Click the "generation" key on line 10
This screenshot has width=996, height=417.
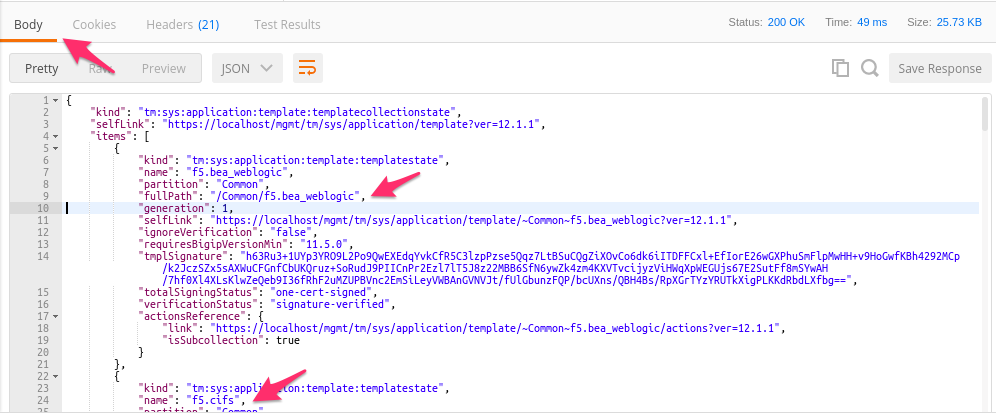172,208
